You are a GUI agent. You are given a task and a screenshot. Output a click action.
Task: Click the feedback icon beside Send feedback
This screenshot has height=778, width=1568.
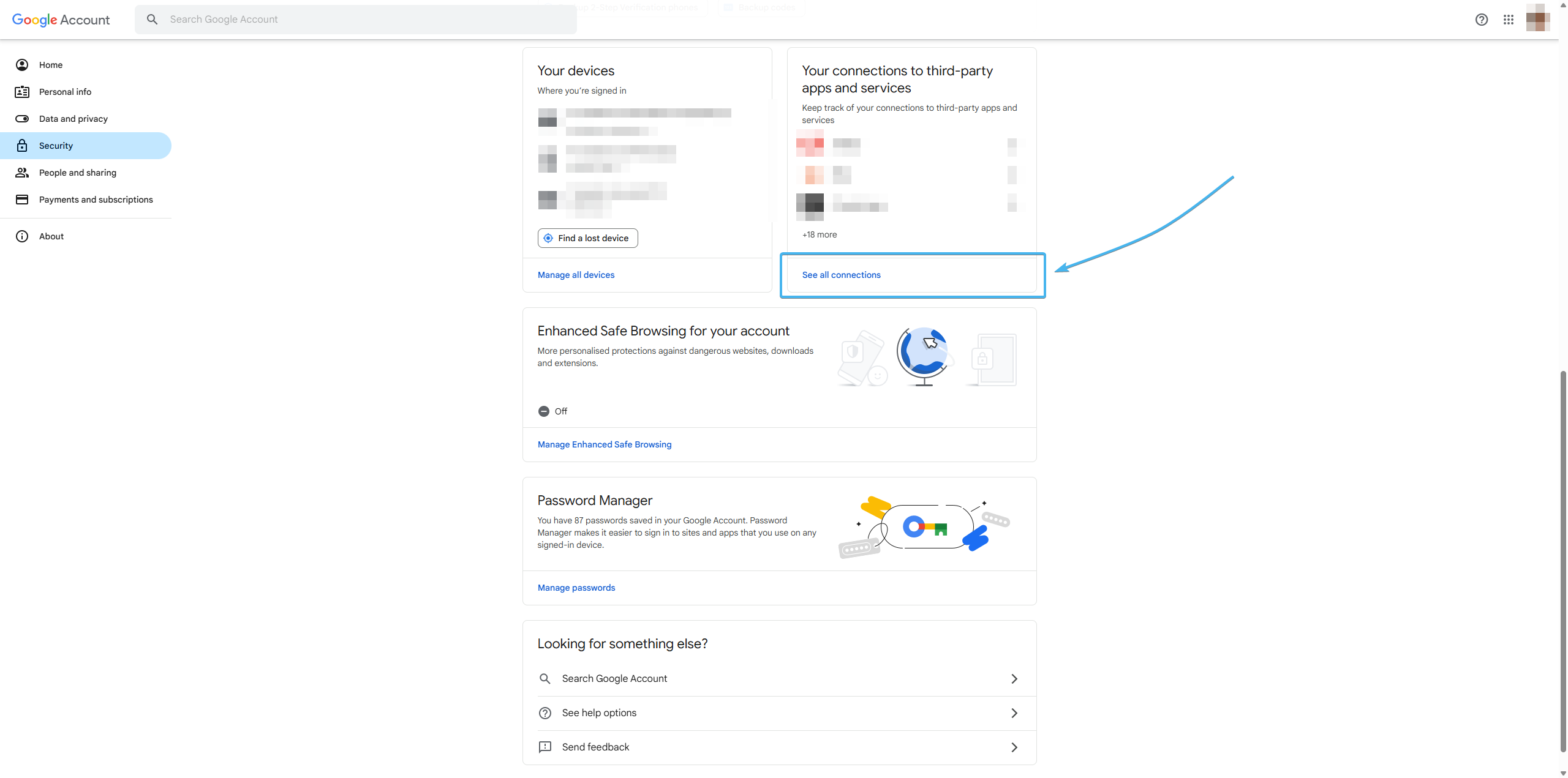pyautogui.click(x=545, y=747)
